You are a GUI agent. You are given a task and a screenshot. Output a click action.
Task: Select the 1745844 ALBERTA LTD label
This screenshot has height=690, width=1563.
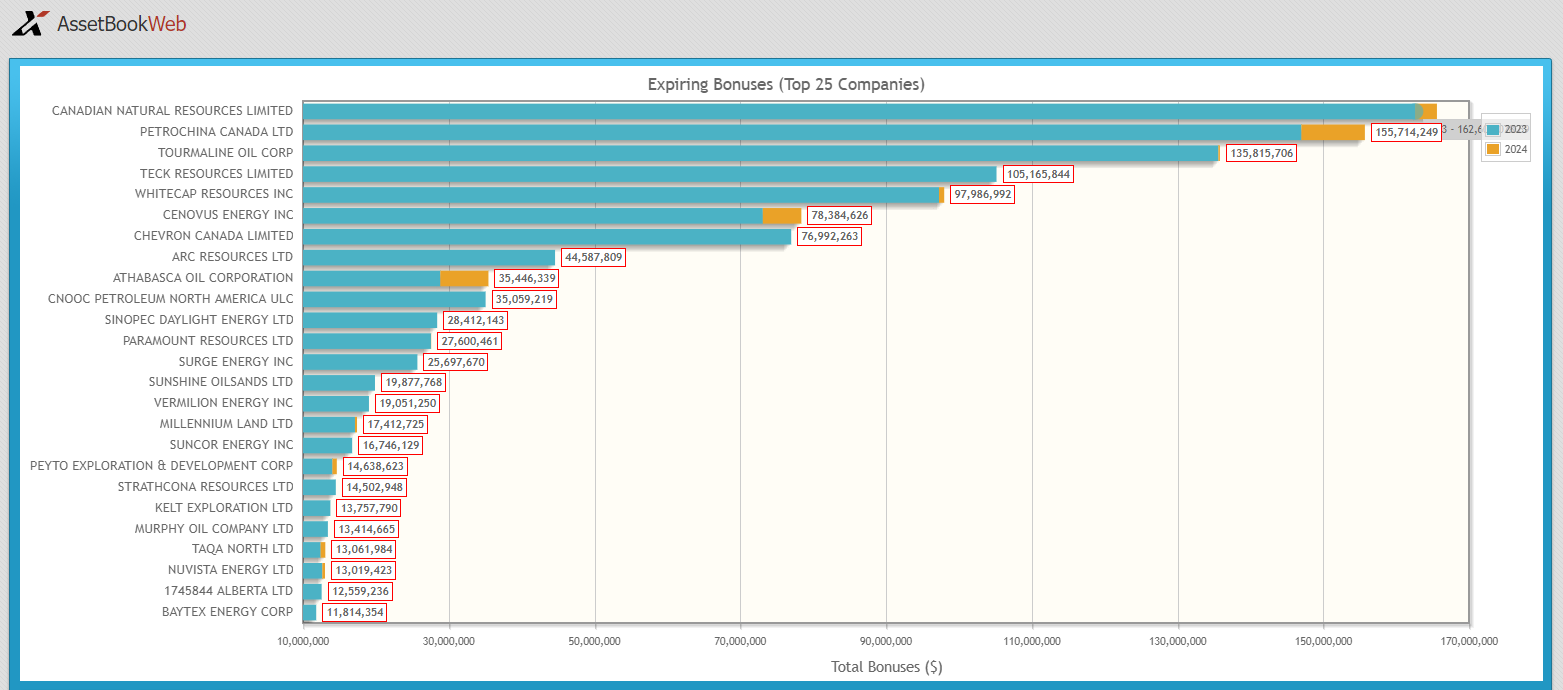click(x=227, y=591)
